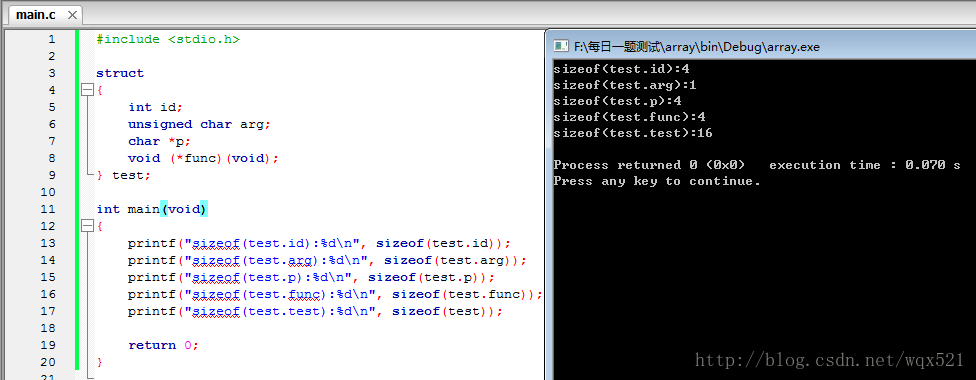This screenshot has height=380, width=976.
Task: Click 'Press any key to continue.' in console
Action: [x=657, y=181]
